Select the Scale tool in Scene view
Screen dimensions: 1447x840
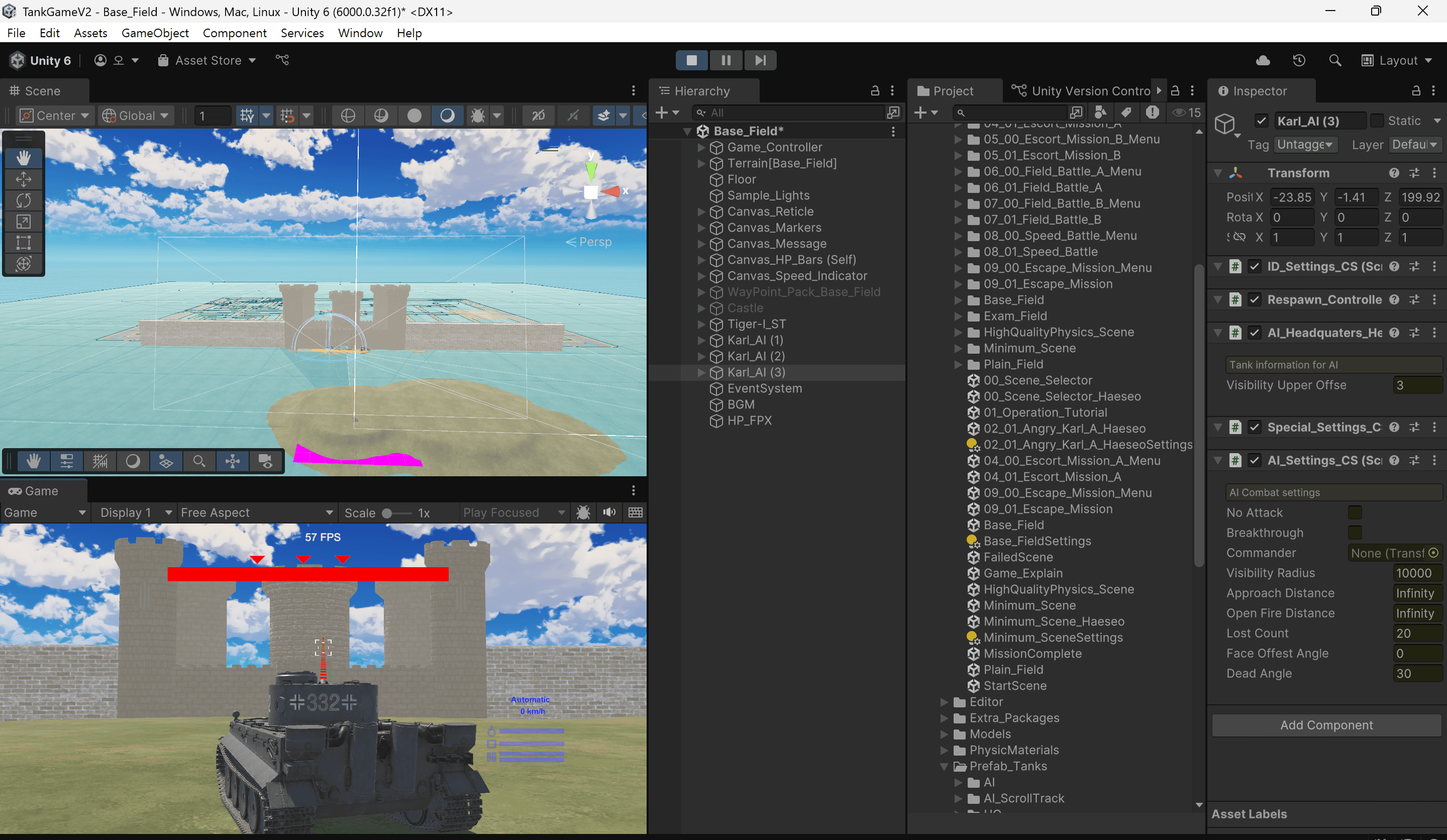24,222
